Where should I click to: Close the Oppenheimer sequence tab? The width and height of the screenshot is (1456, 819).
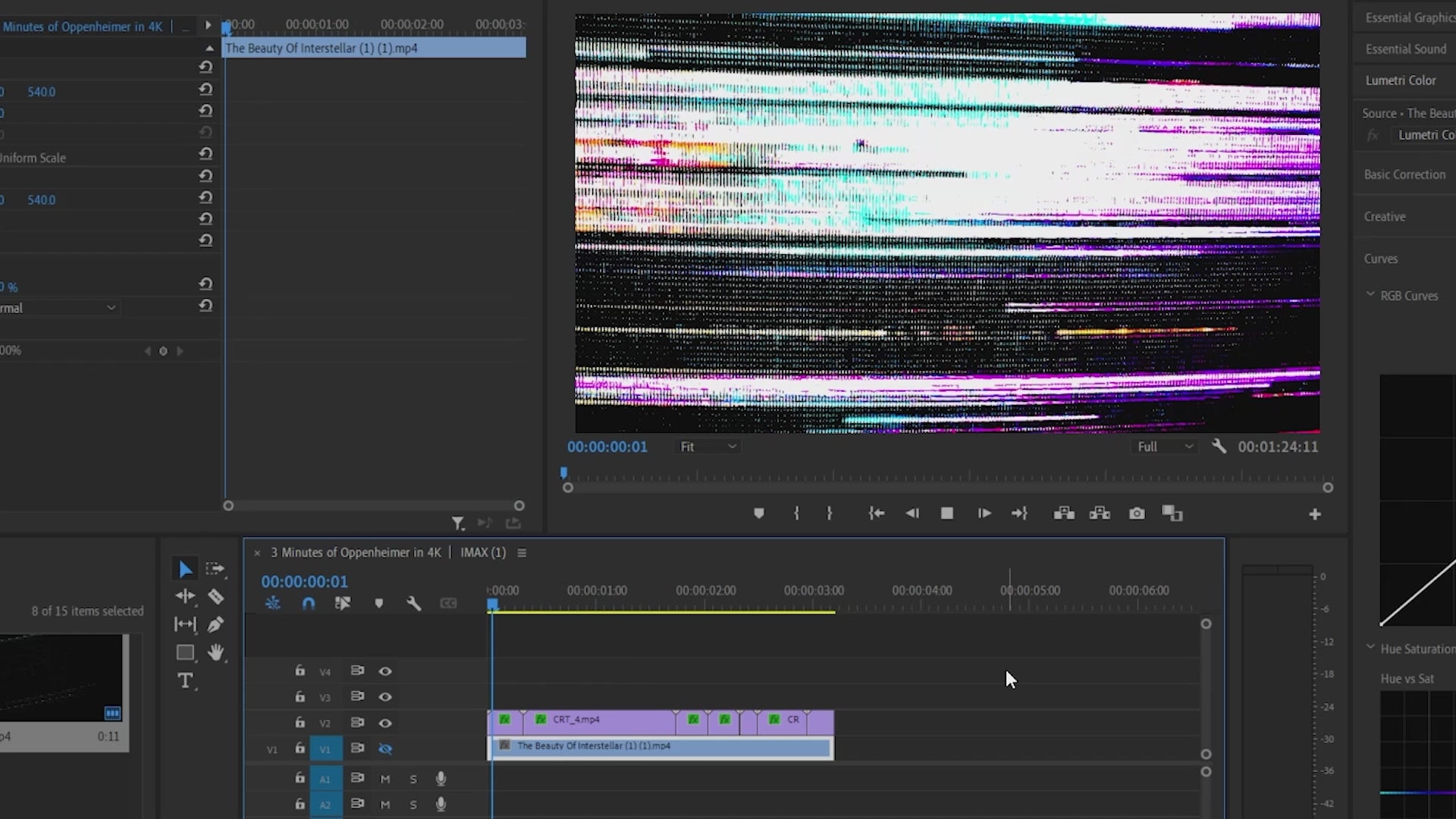pos(257,553)
